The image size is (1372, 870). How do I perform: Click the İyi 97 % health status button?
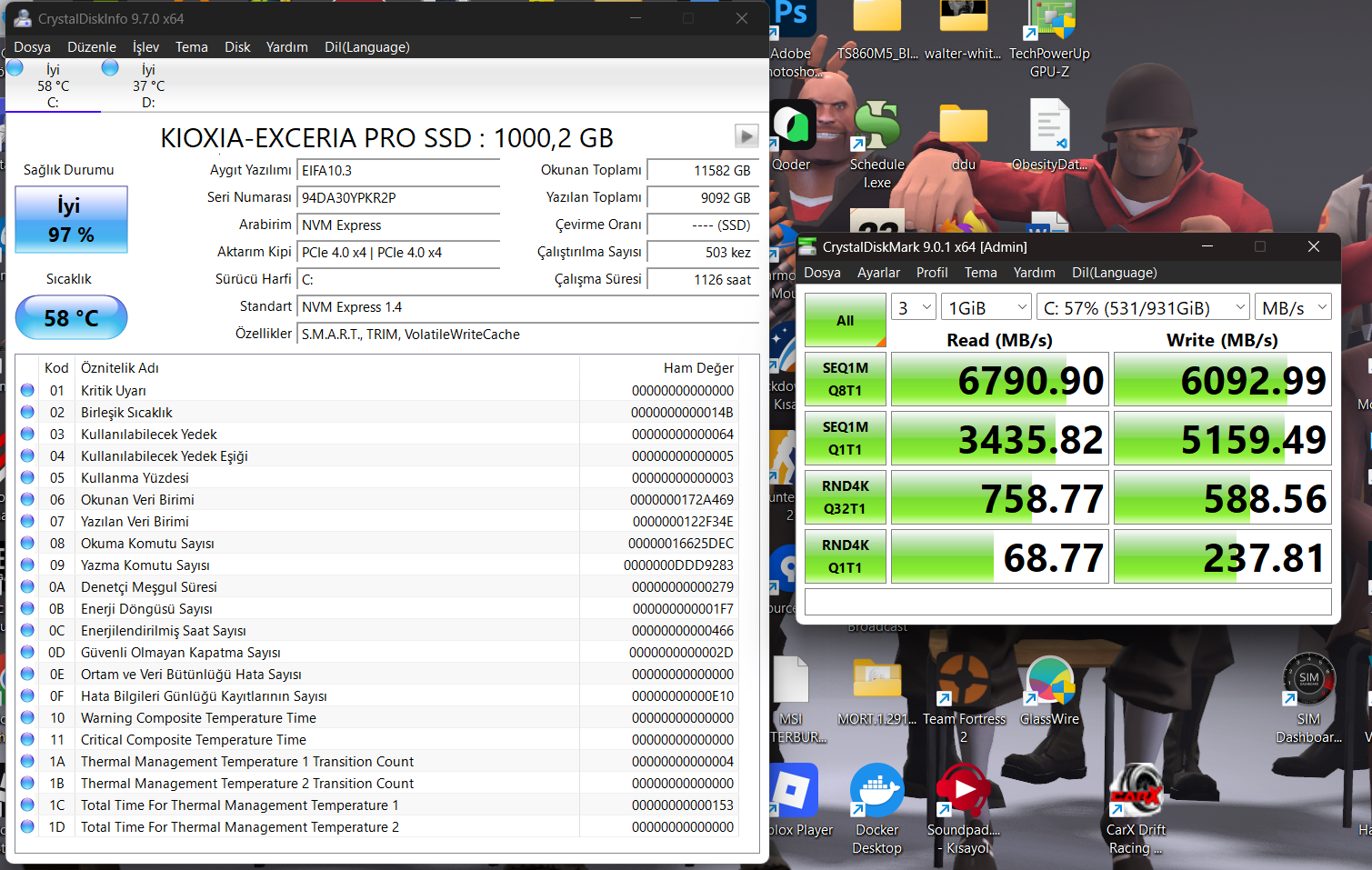(71, 220)
